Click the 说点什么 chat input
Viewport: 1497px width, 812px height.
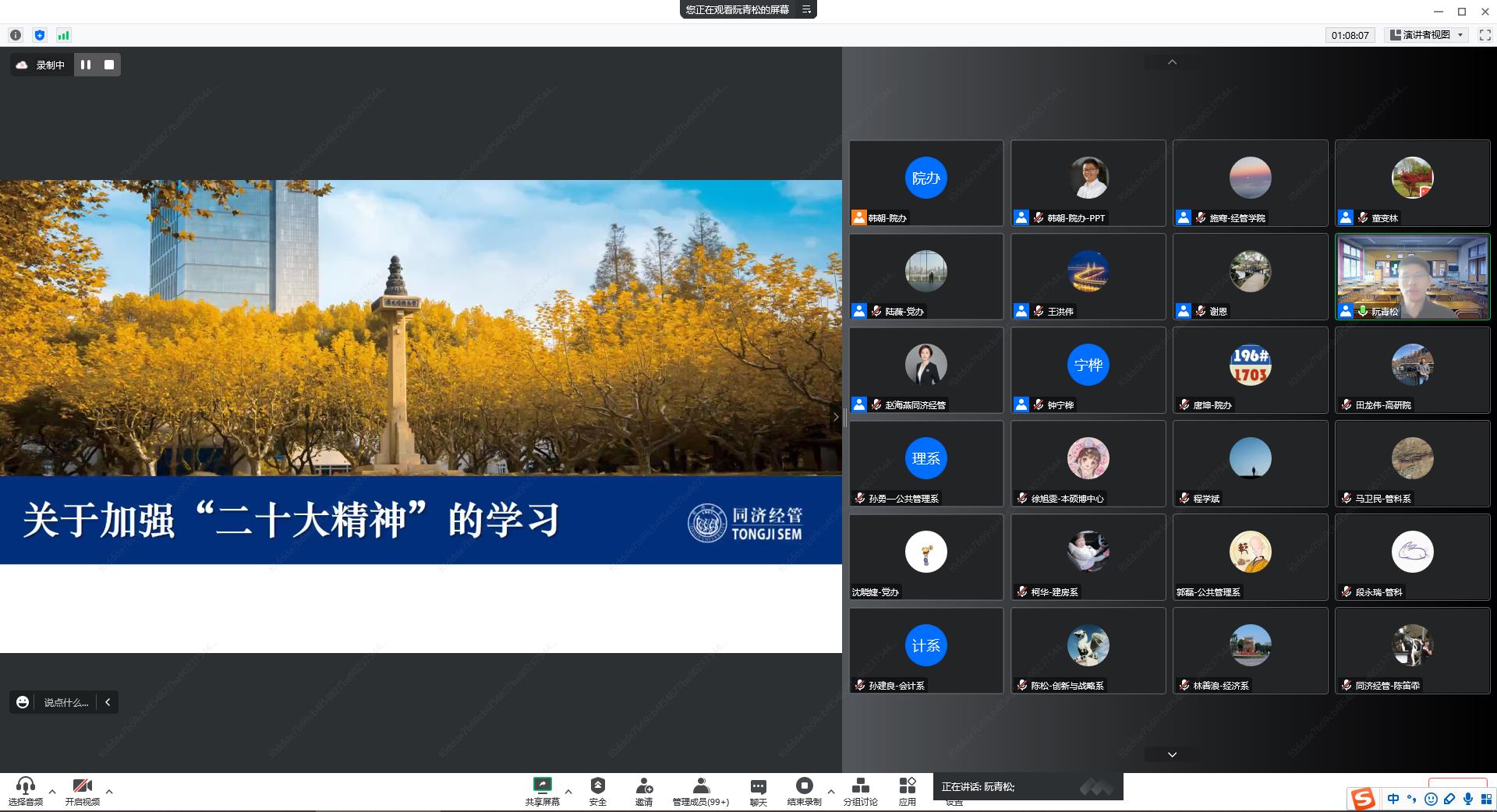[x=65, y=702]
